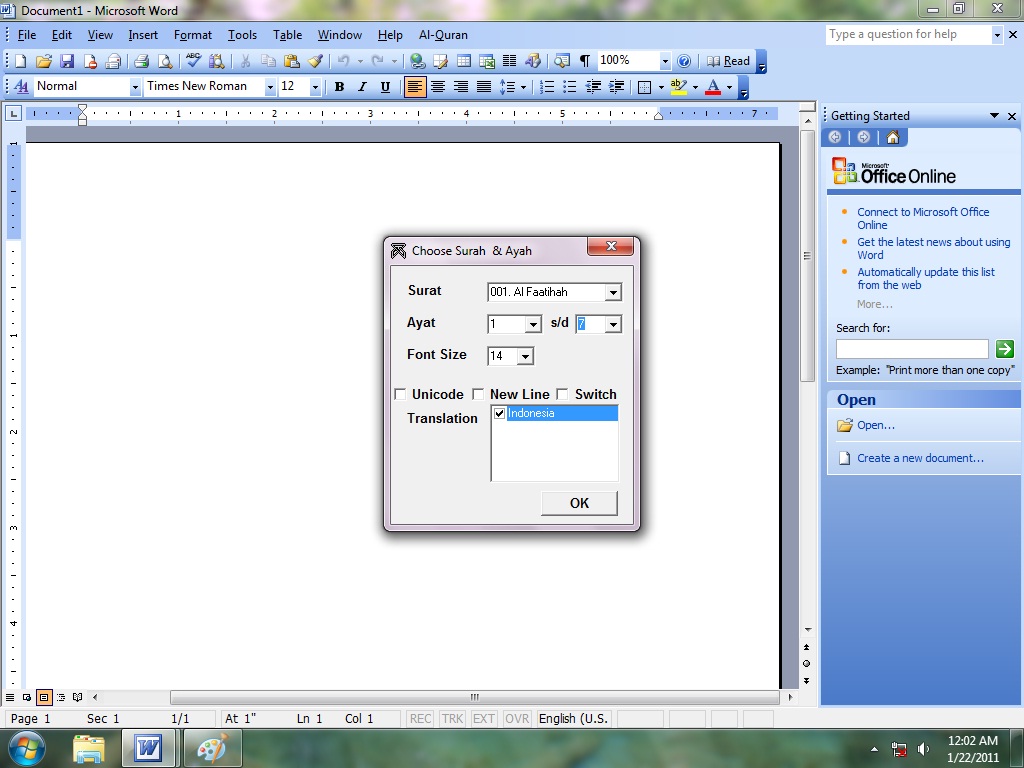Click OK in Choose Surah dialog
Screen dimensions: 1024x768
tap(579, 503)
